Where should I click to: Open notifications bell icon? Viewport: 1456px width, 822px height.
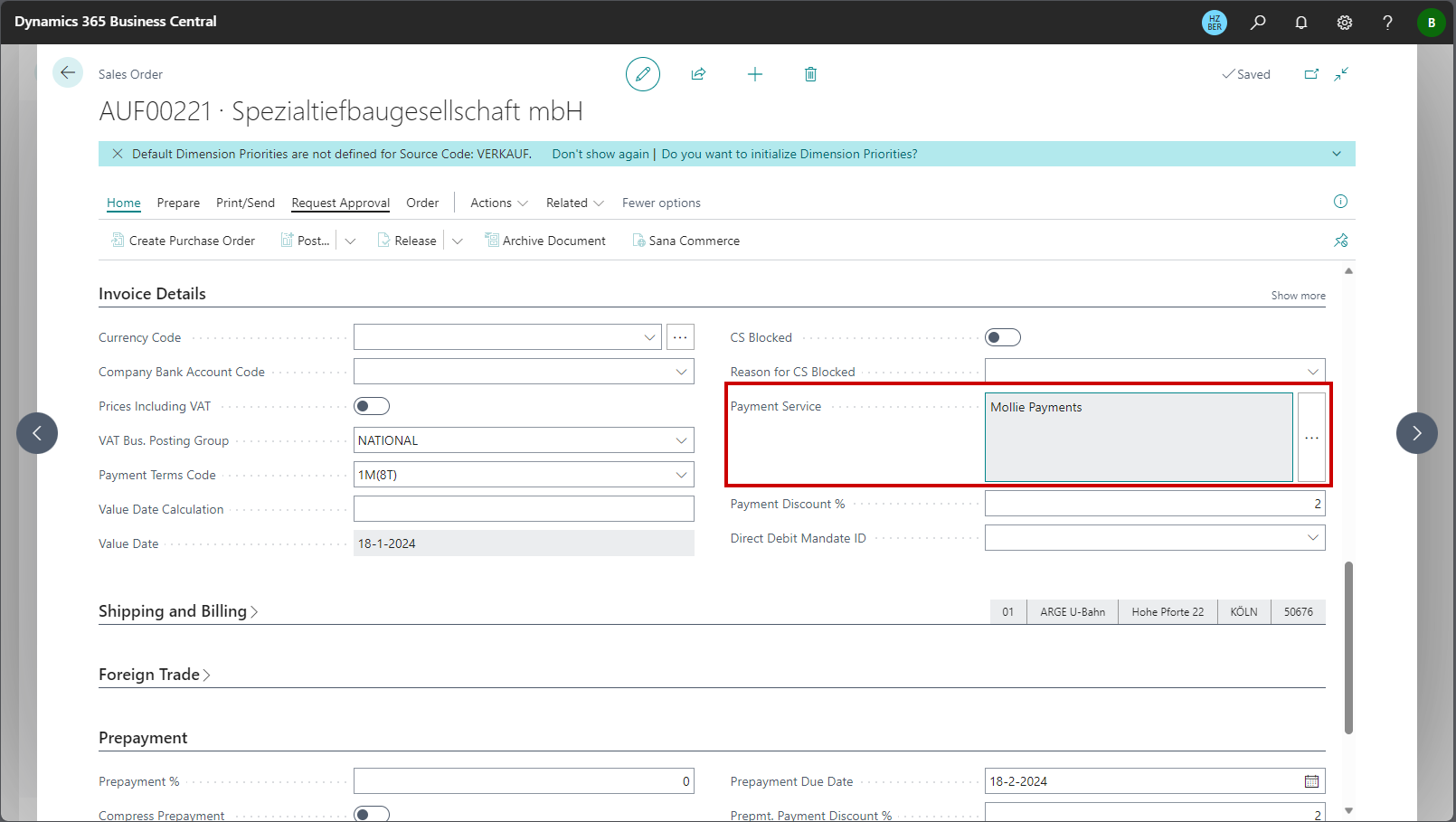click(x=1301, y=23)
